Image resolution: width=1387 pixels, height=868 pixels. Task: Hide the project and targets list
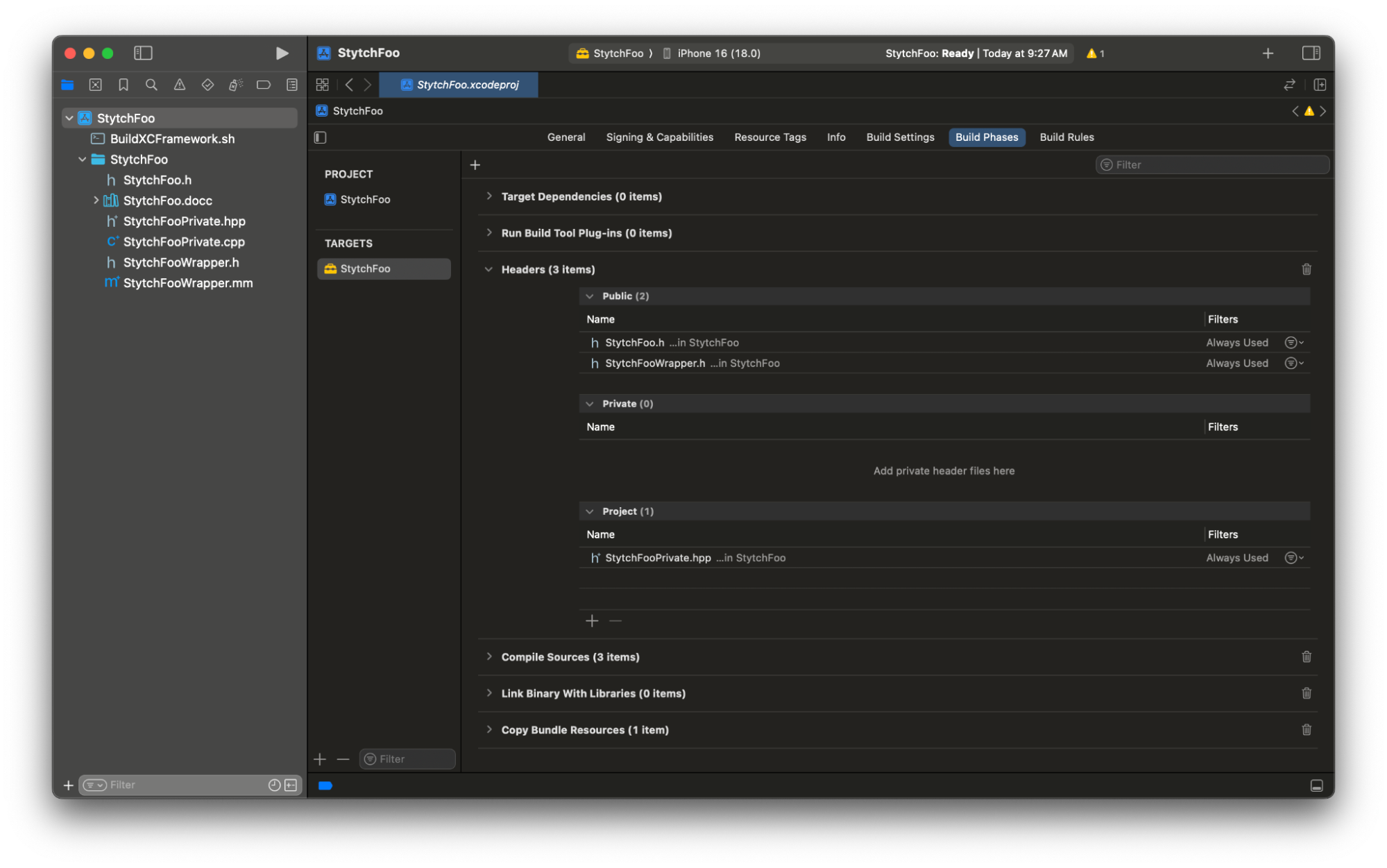click(321, 137)
